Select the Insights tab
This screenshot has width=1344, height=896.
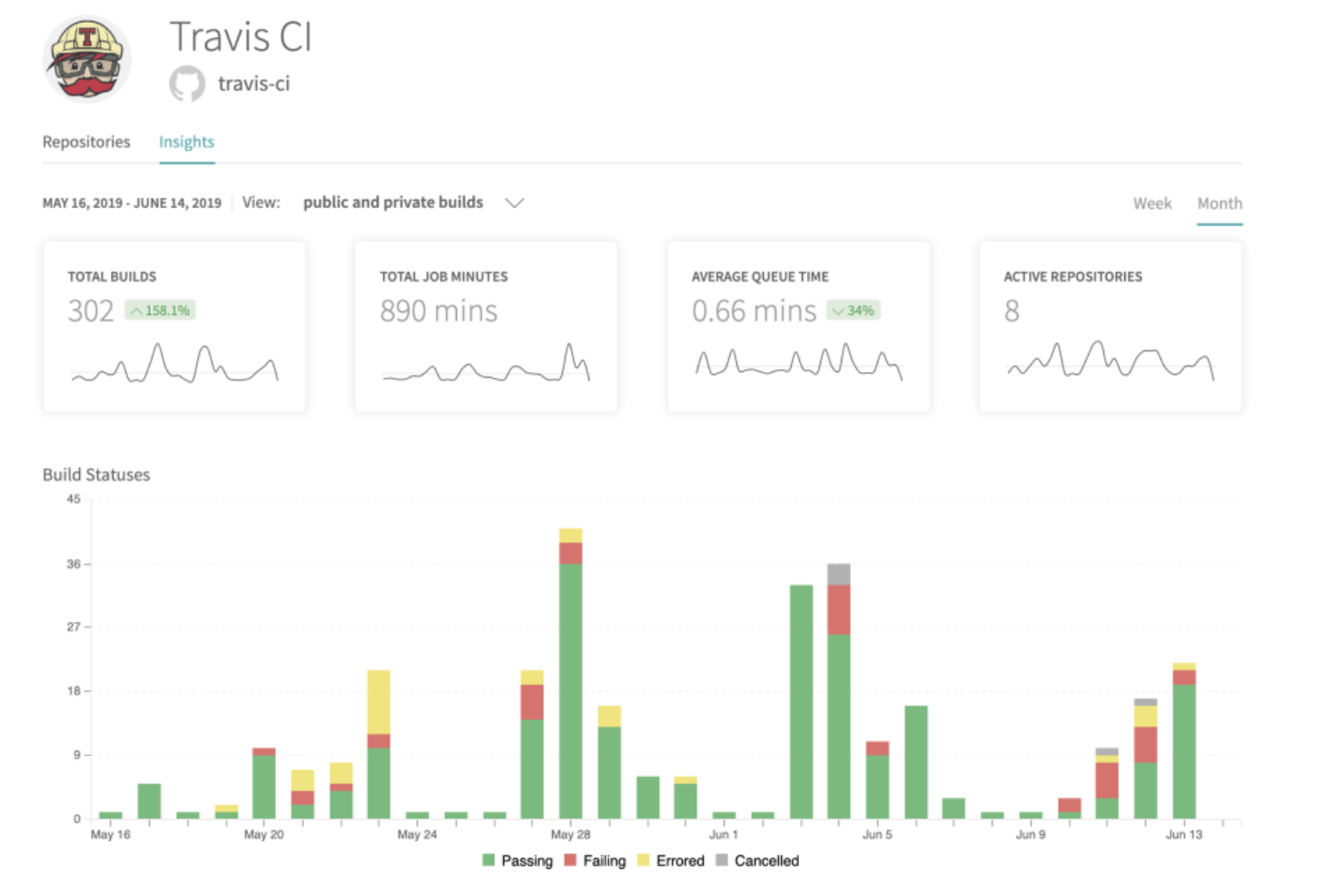(x=186, y=142)
